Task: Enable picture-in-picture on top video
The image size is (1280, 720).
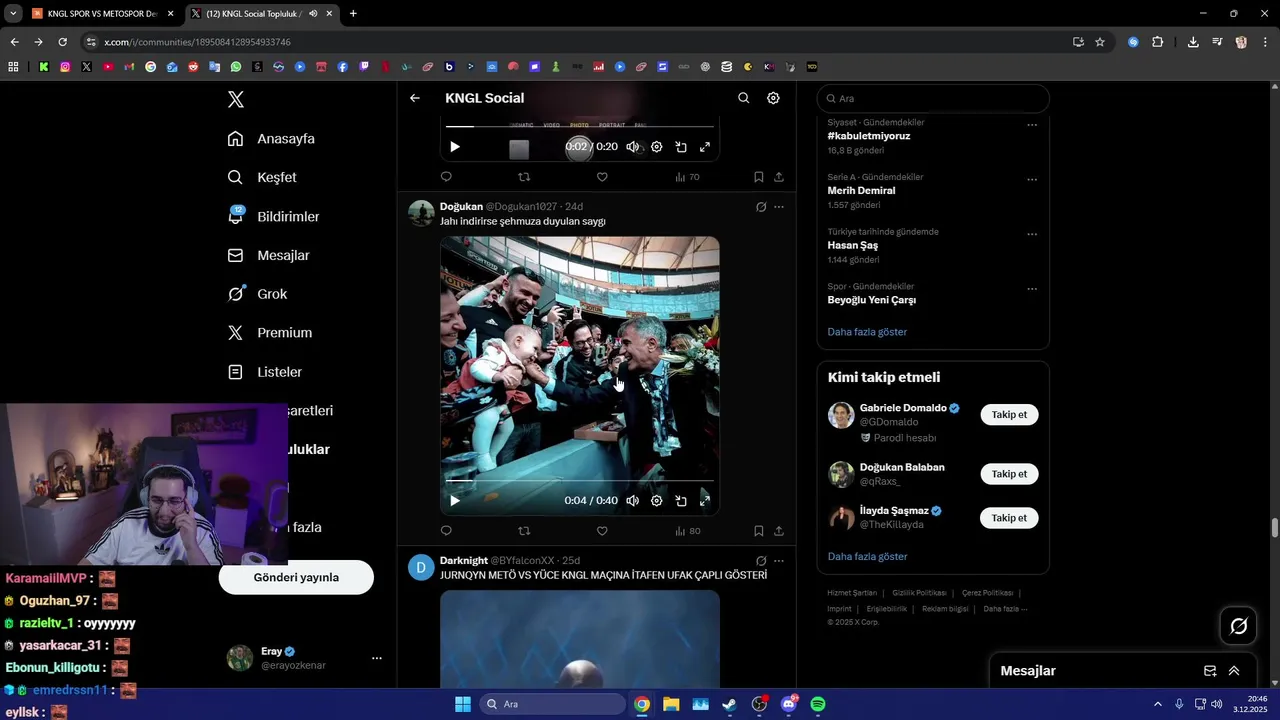Action: [681, 147]
